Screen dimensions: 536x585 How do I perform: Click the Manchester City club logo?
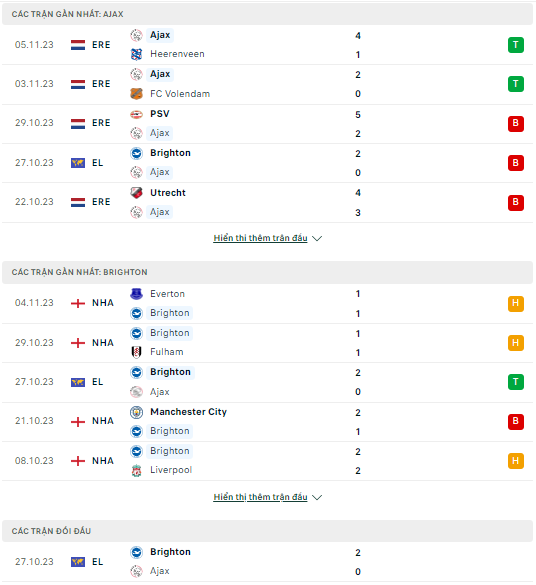[137, 412]
